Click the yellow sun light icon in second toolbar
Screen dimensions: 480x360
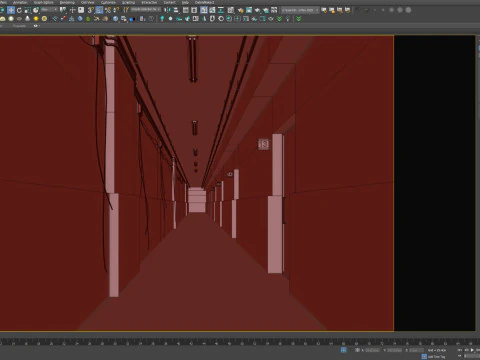tap(36, 19)
